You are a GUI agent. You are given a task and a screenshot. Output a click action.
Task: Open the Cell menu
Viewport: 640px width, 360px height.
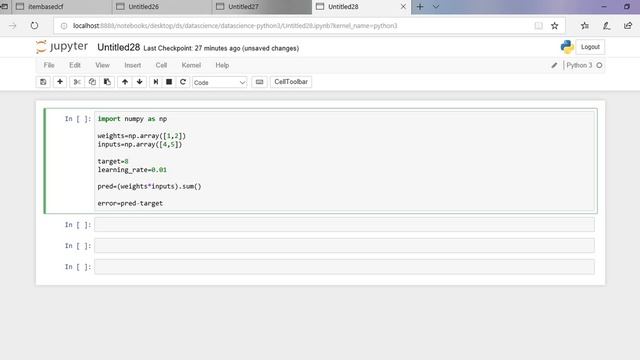click(161, 65)
